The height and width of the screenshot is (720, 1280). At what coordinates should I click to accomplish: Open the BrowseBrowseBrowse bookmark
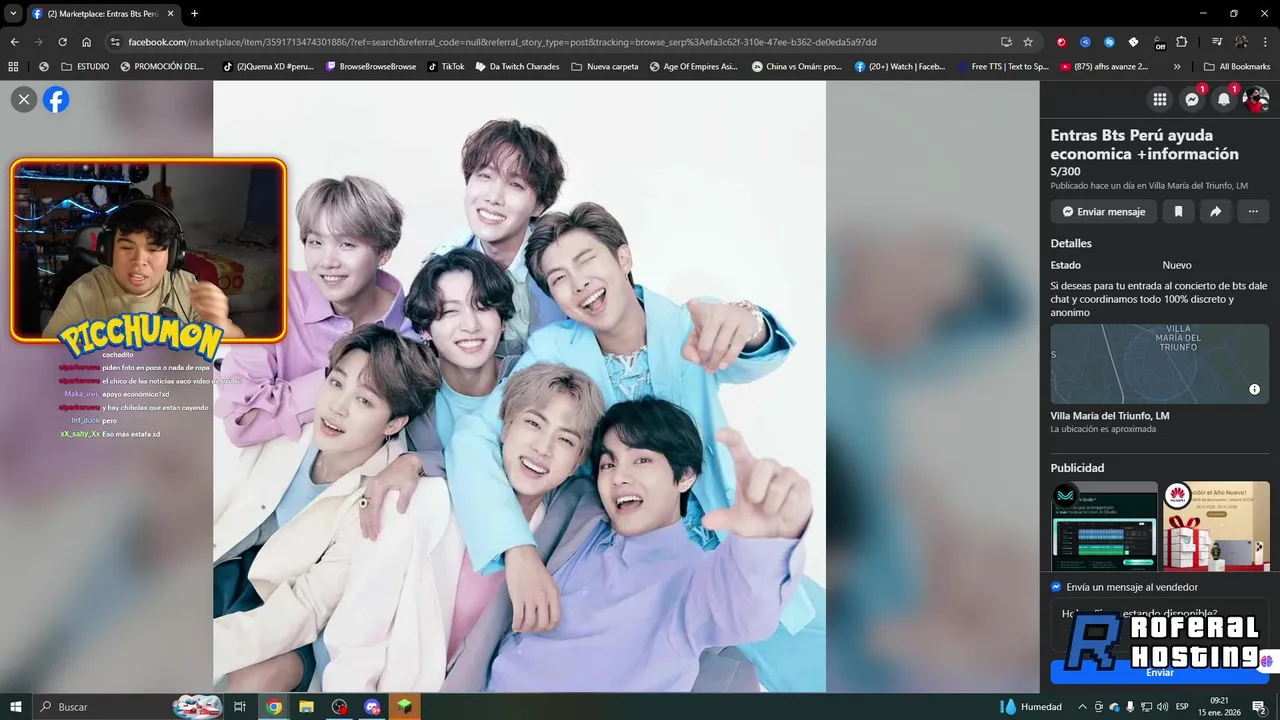(371, 67)
